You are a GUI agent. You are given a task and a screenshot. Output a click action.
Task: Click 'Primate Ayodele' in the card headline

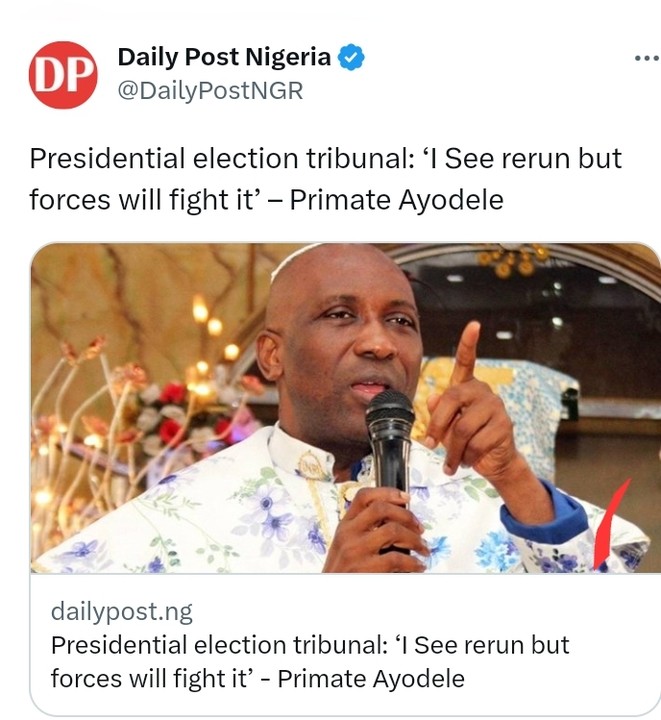pyautogui.click(x=371, y=679)
